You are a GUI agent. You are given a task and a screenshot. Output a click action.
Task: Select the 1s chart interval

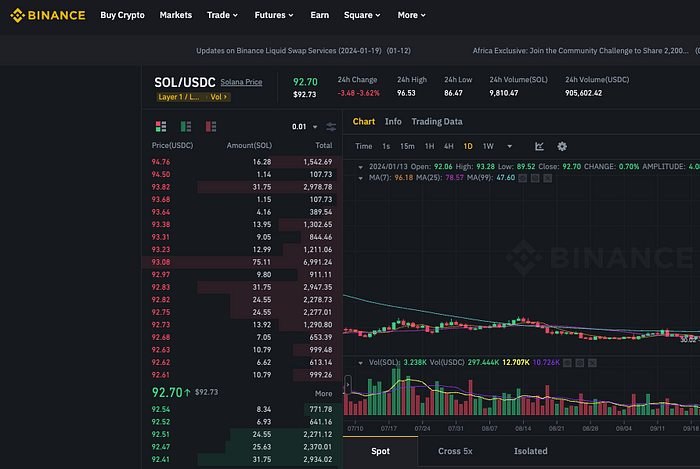386,146
